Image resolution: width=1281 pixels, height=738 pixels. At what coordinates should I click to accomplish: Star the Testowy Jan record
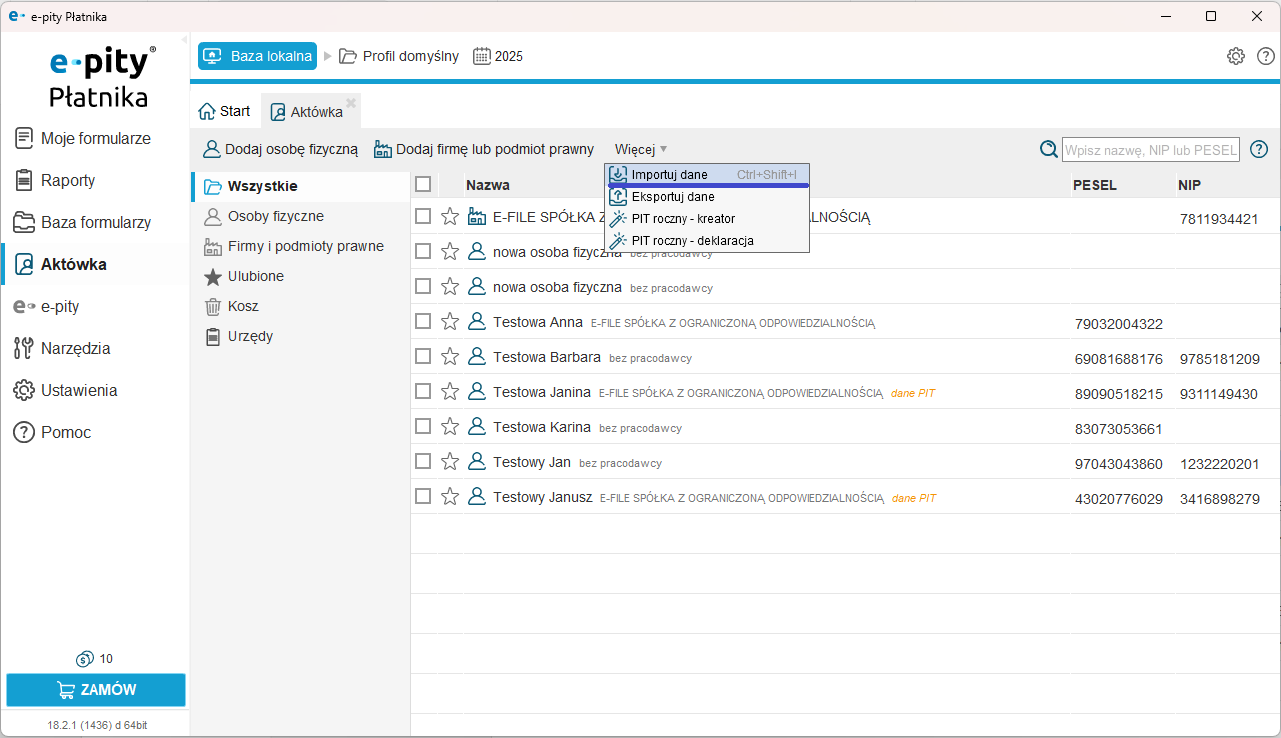point(450,462)
